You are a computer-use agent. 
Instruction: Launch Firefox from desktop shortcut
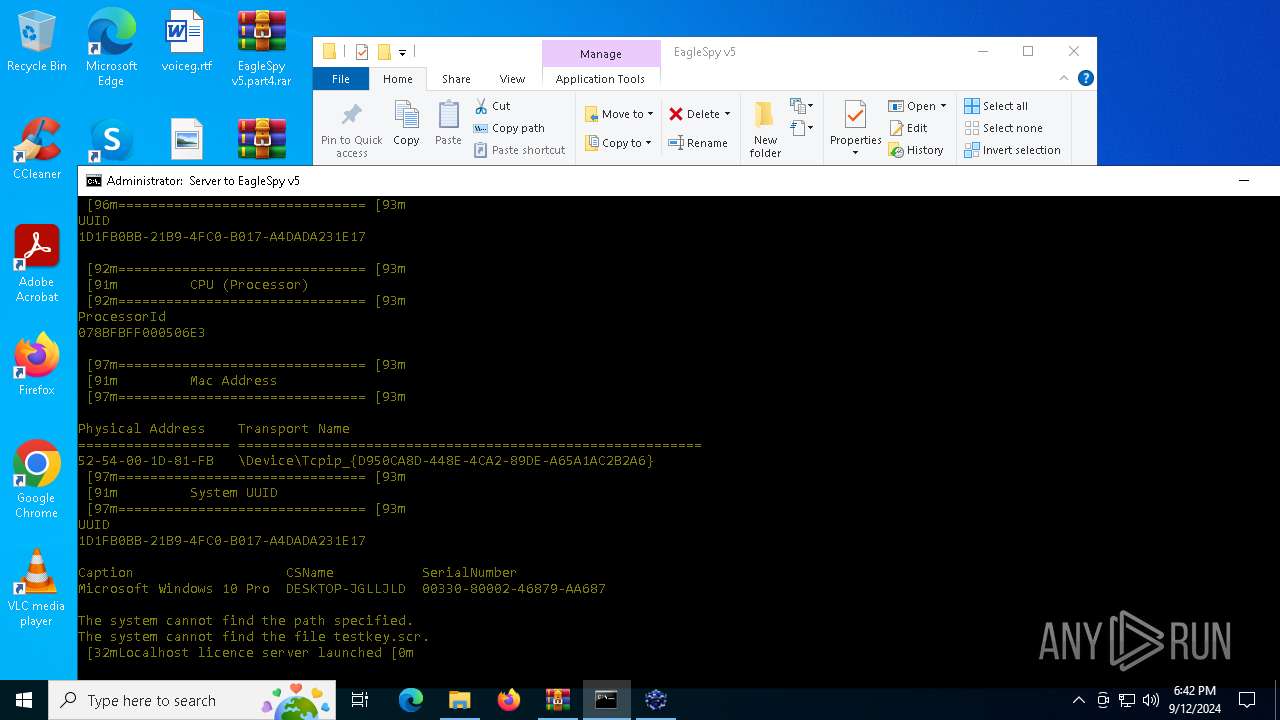[x=37, y=365]
